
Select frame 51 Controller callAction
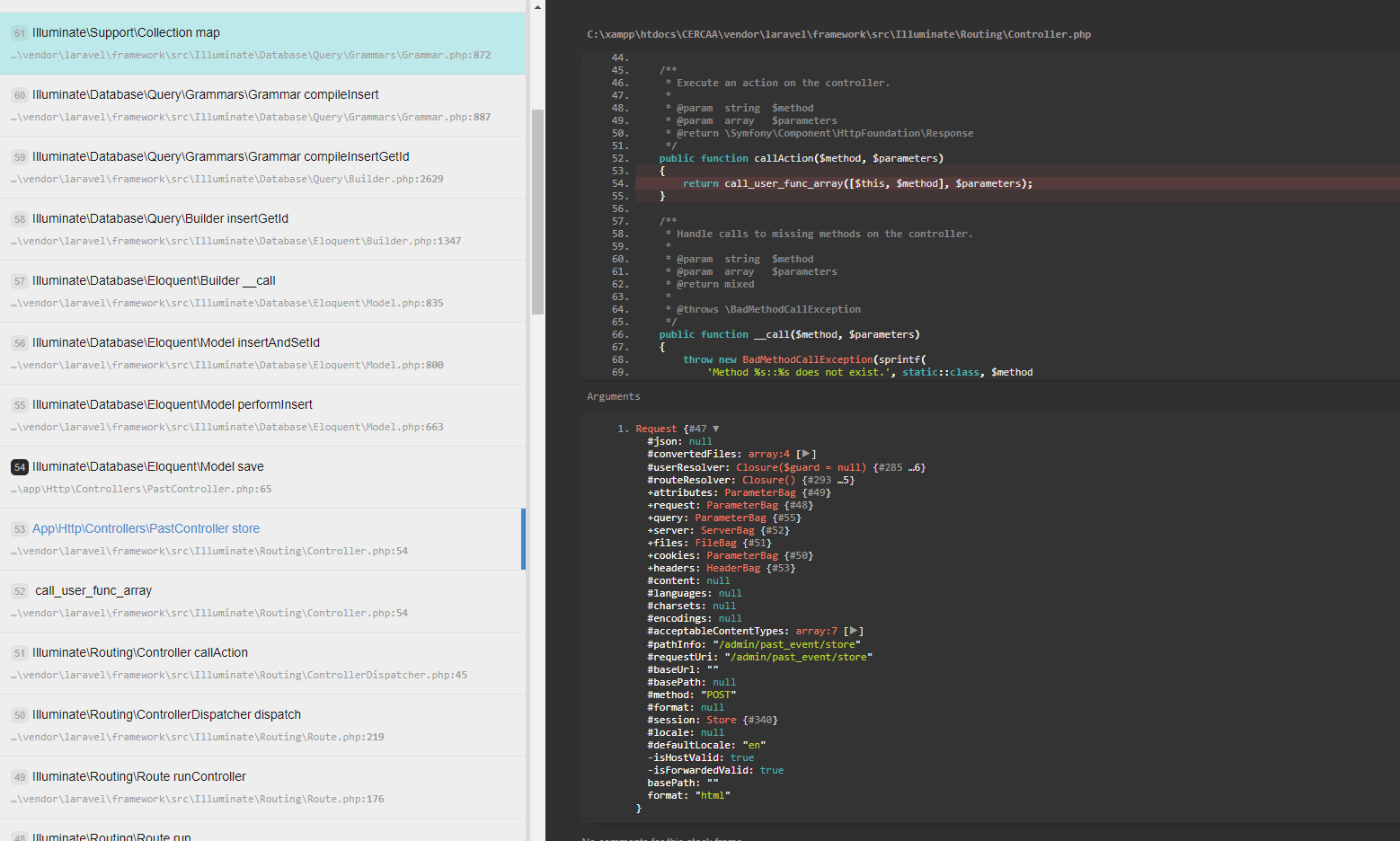pos(262,663)
